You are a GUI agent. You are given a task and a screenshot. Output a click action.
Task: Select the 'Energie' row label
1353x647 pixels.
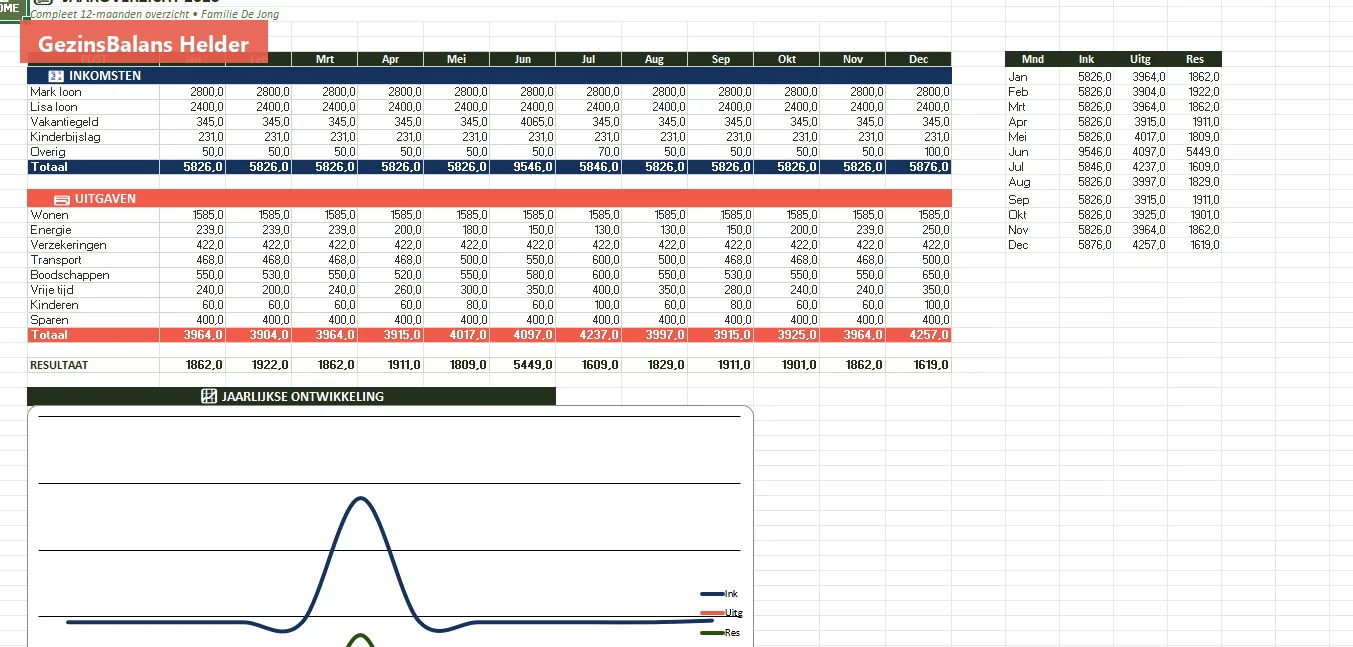pyautogui.click(x=51, y=230)
